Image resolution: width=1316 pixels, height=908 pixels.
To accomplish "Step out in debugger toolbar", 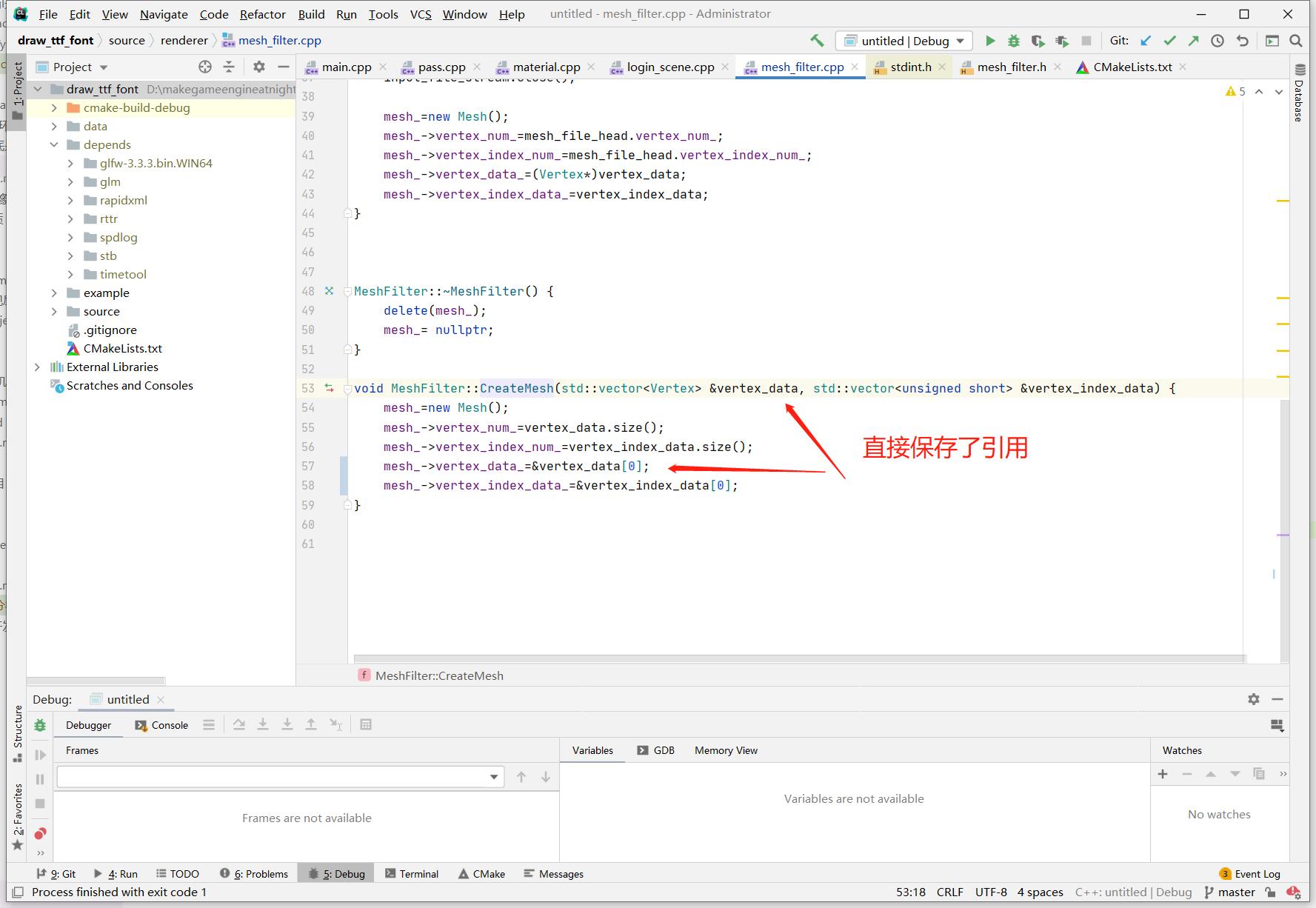I will pos(311,724).
